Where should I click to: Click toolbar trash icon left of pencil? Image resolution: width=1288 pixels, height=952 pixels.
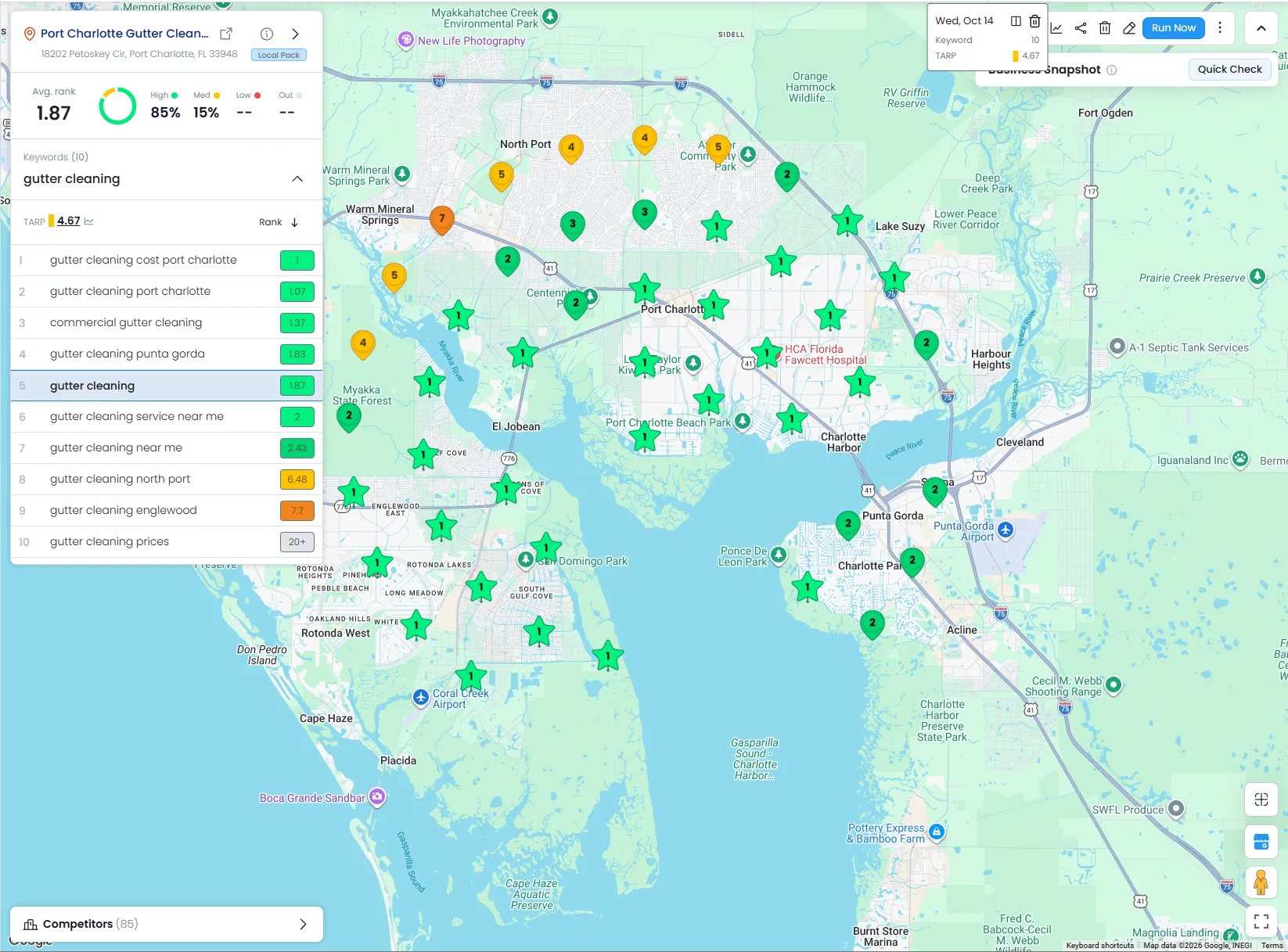1105,28
